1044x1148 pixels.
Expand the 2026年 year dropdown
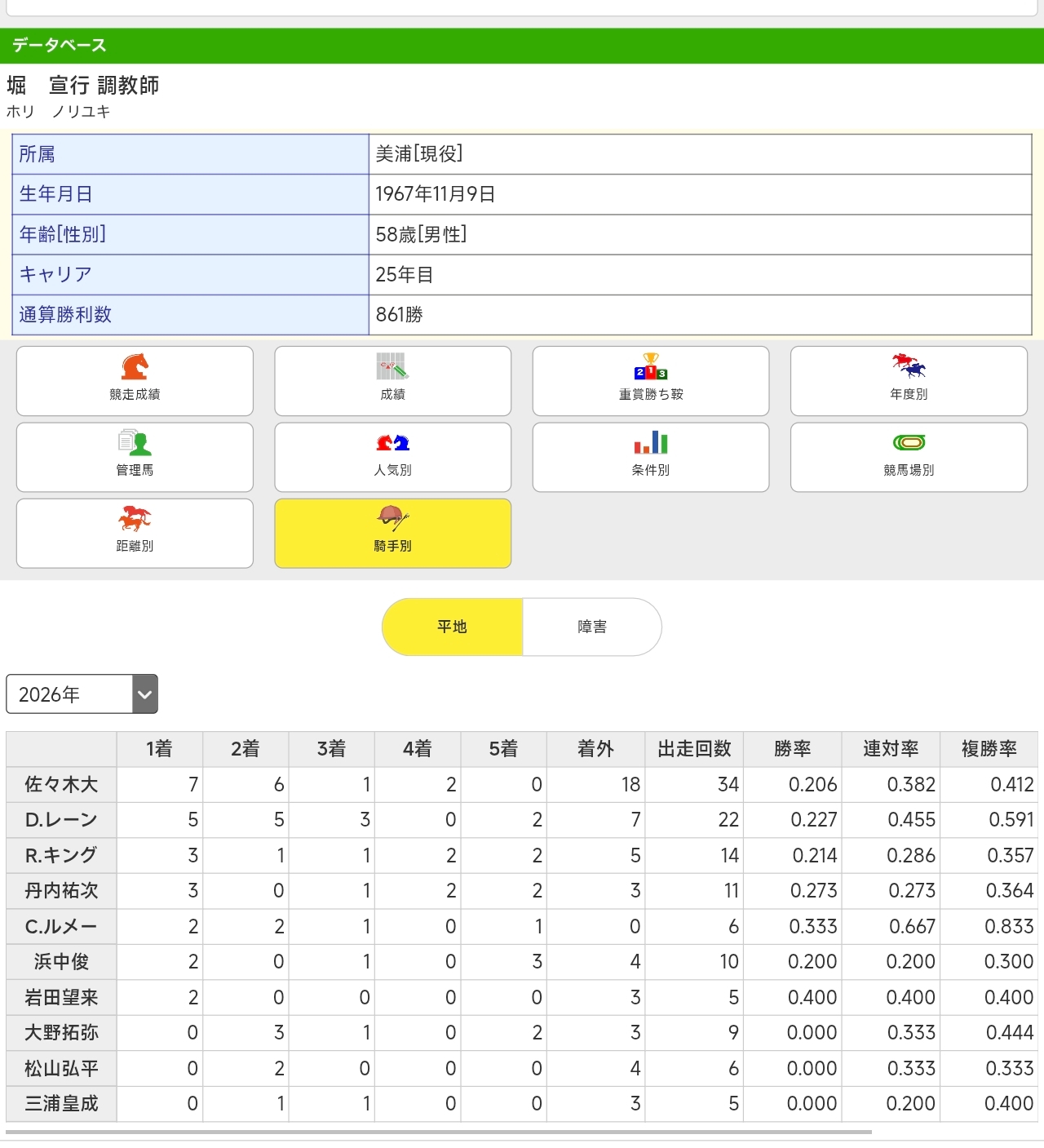(x=82, y=694)
